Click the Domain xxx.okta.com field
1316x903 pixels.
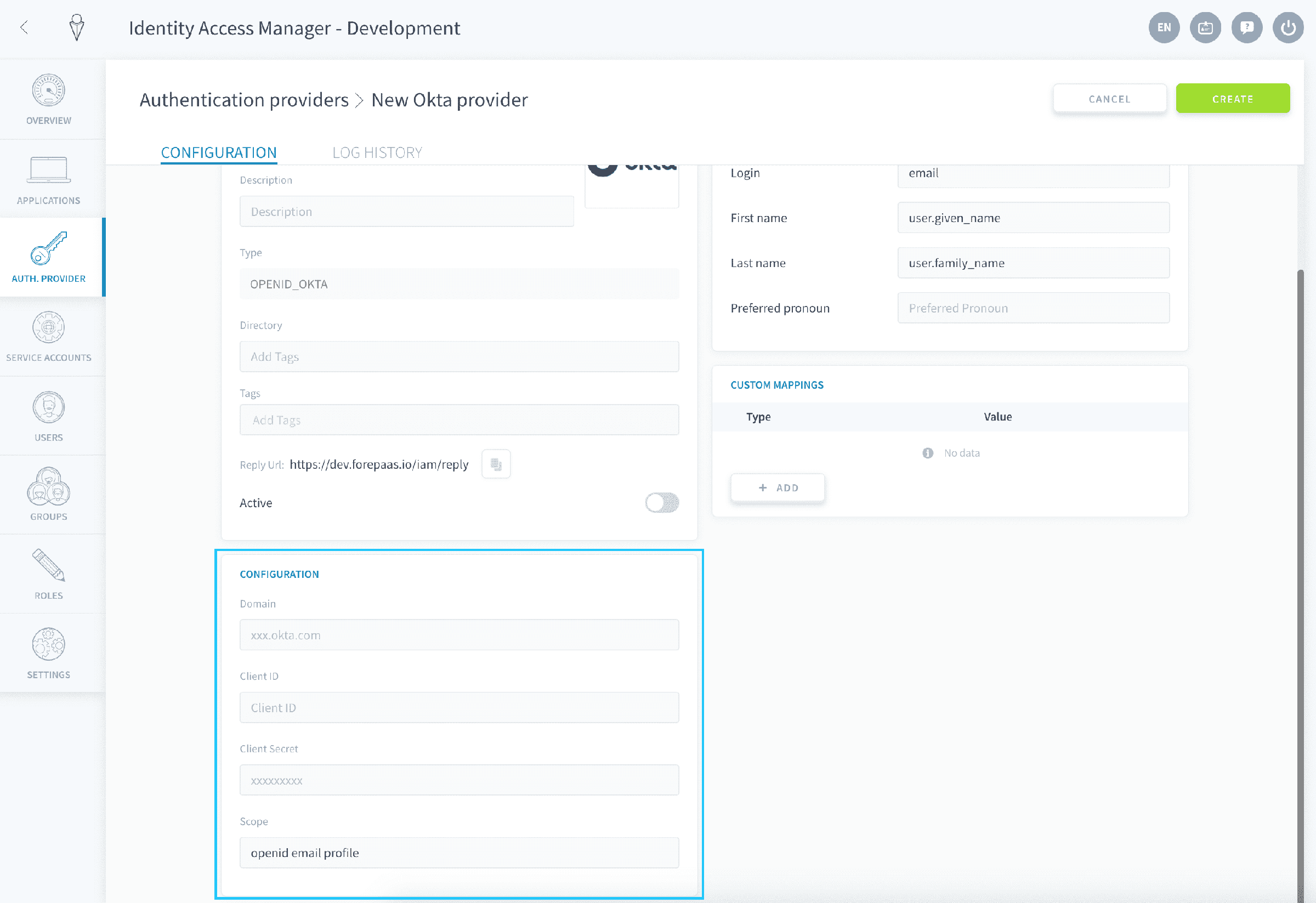[460, 635]
